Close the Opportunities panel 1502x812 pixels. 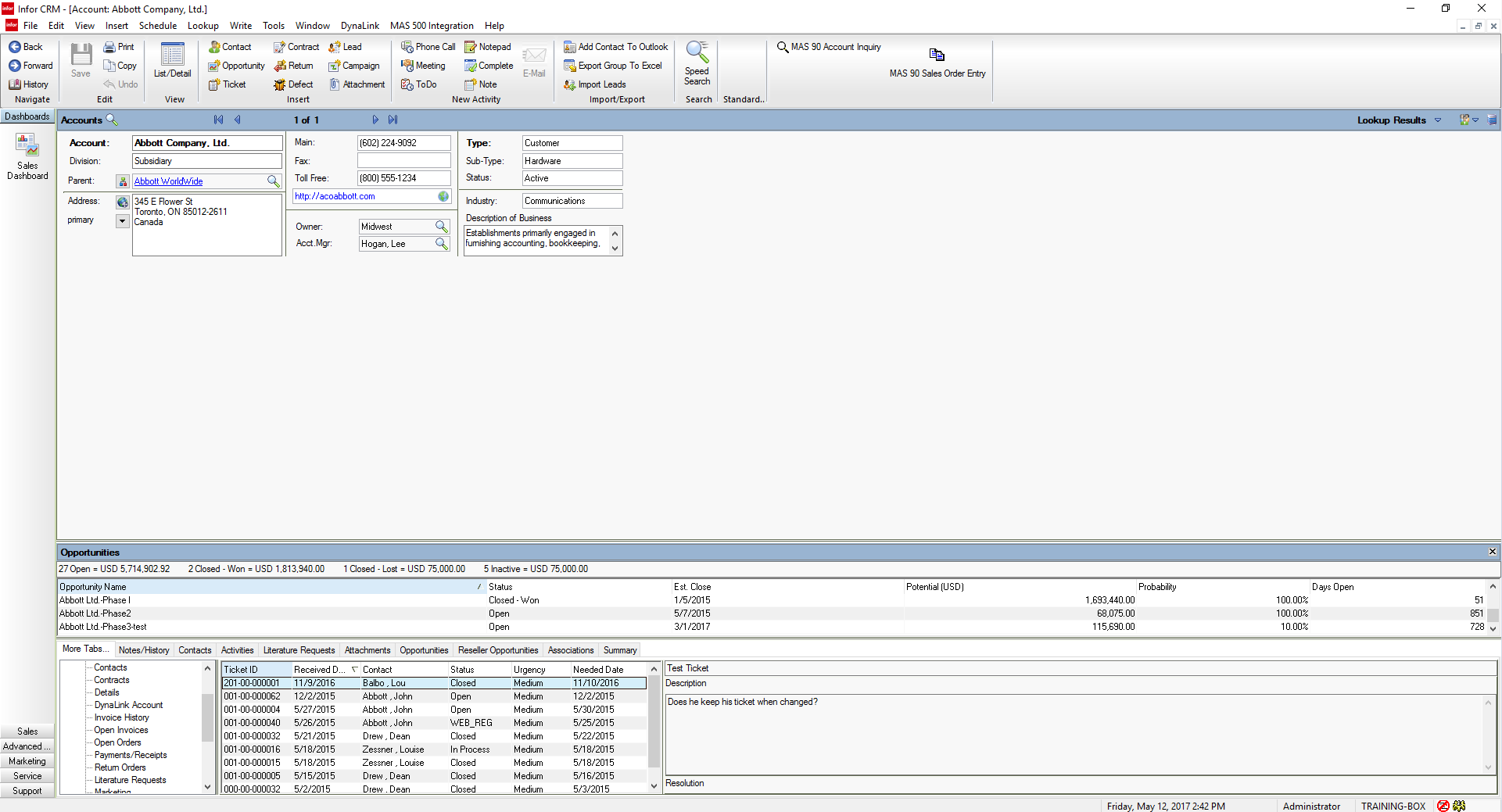point(1492,552)
